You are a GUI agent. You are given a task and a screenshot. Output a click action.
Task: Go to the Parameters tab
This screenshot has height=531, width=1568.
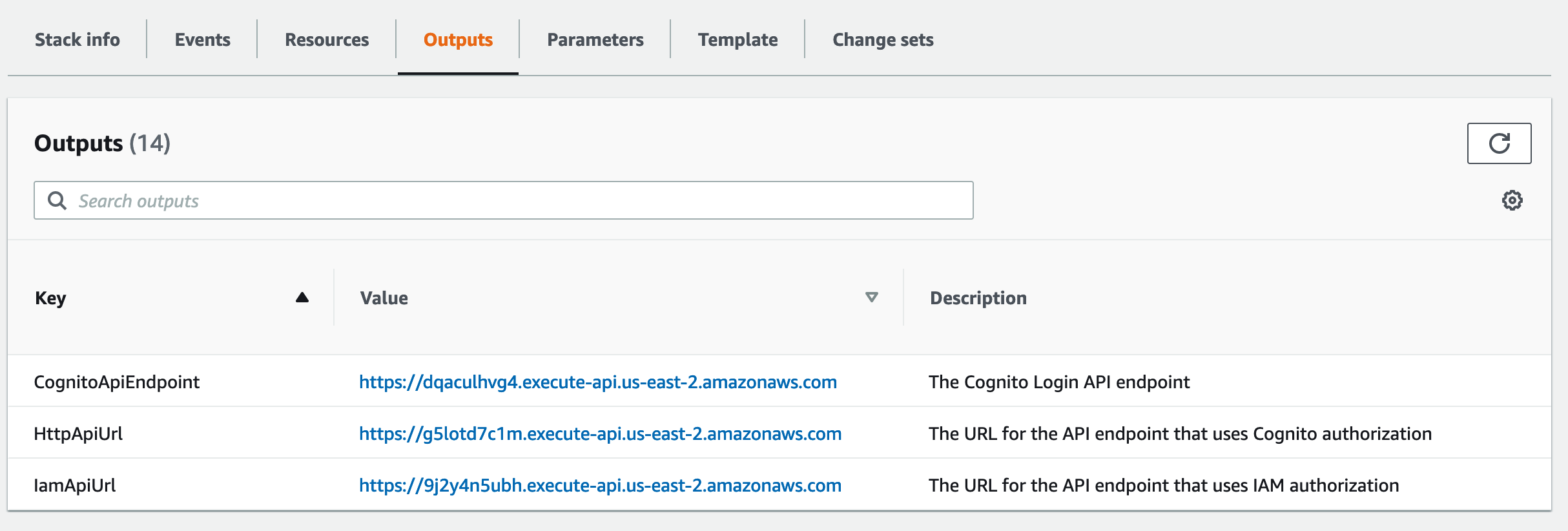(x=595, y=39)
